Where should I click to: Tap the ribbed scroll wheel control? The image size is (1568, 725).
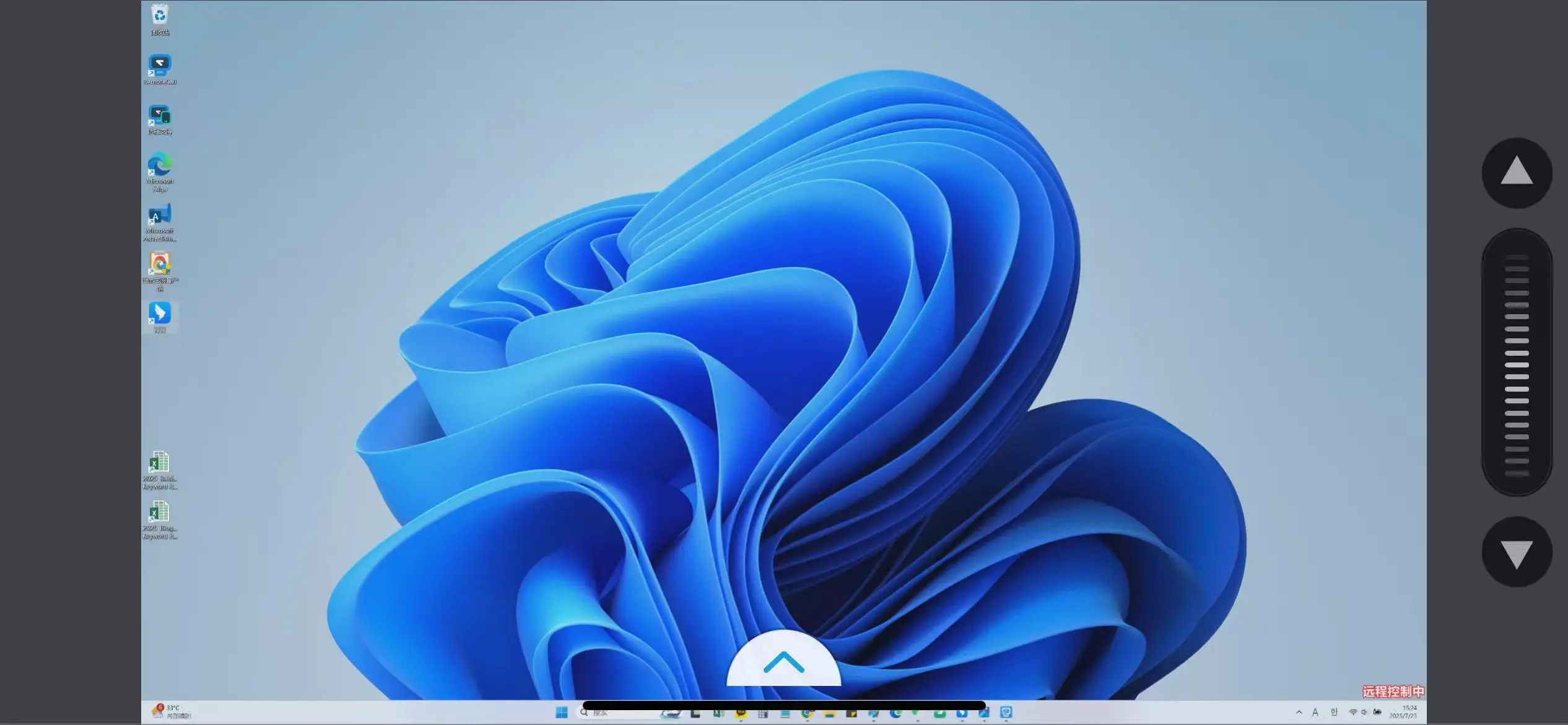click(1517, 362)
